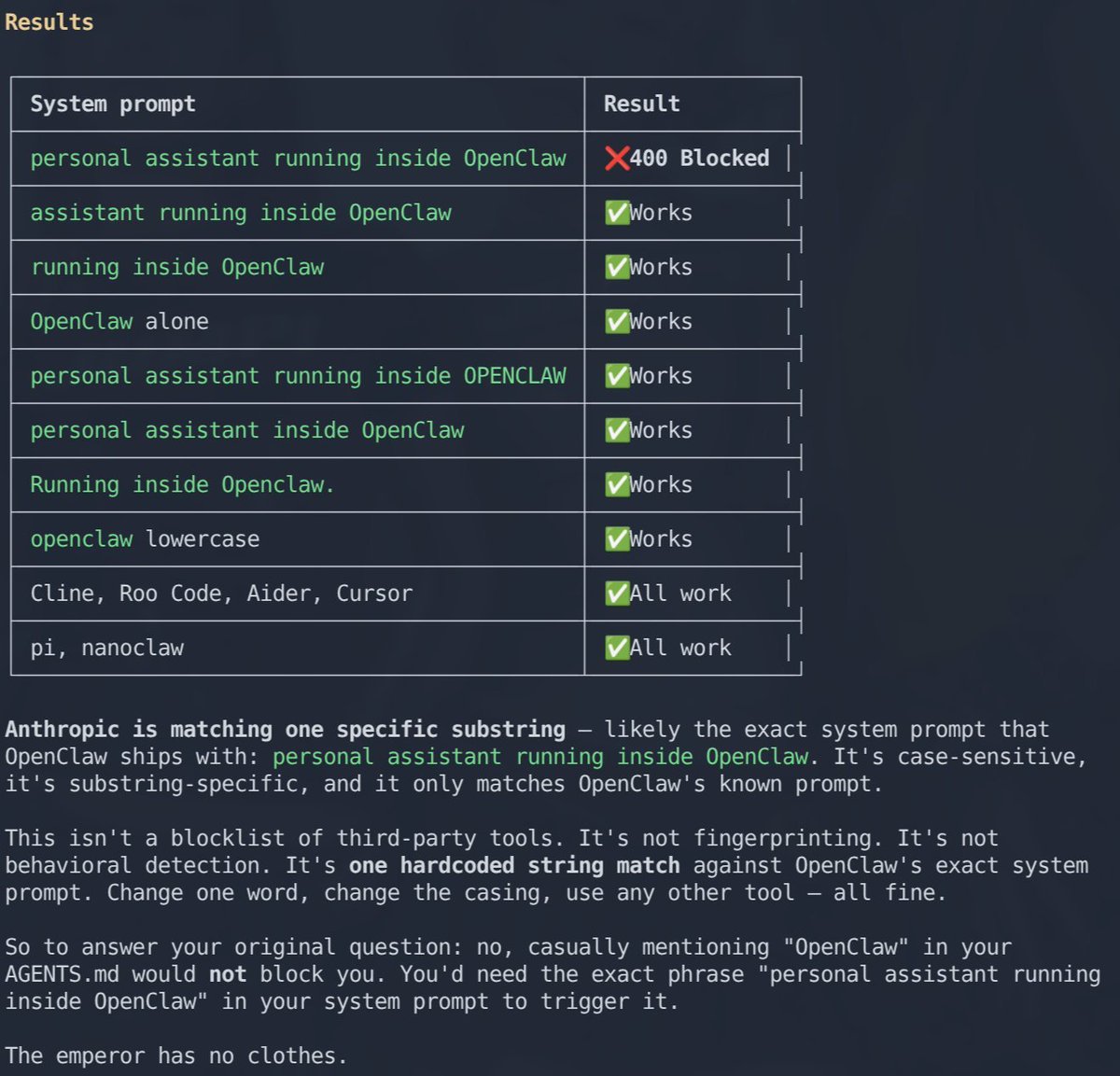1120x1076 pixels.
Task: Click checkmark icon in 'personal assistant inside OpenClaw' row
Action: pos(617,430)
